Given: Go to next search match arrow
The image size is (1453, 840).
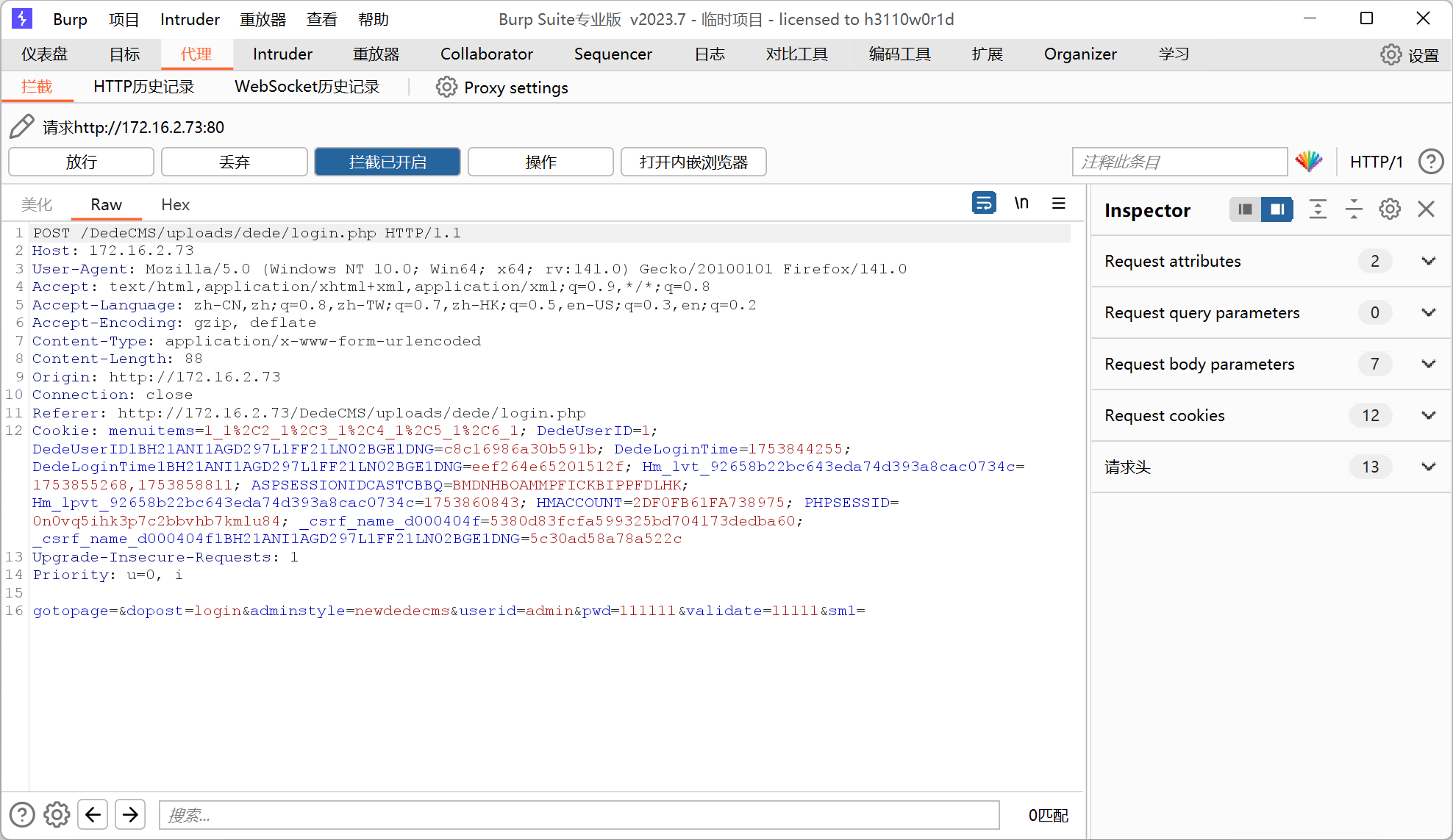Looking at the screenshot, I should click(130, 814).
